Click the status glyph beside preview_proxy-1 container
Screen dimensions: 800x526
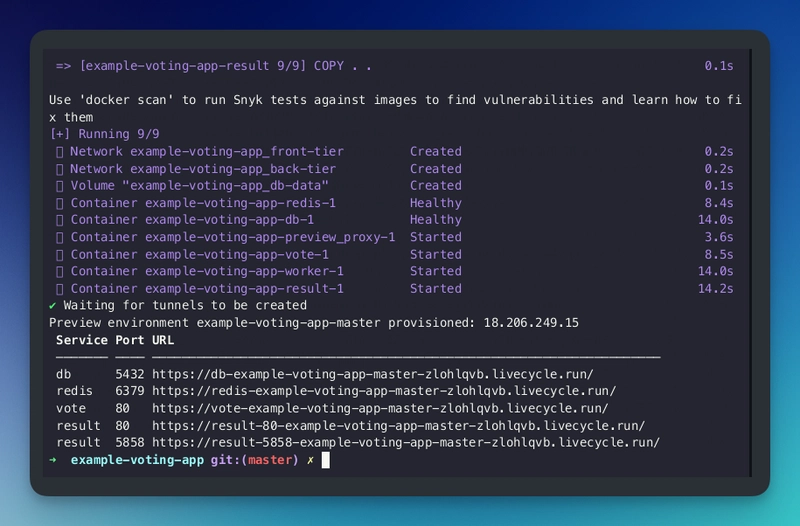tap(60, 237)
